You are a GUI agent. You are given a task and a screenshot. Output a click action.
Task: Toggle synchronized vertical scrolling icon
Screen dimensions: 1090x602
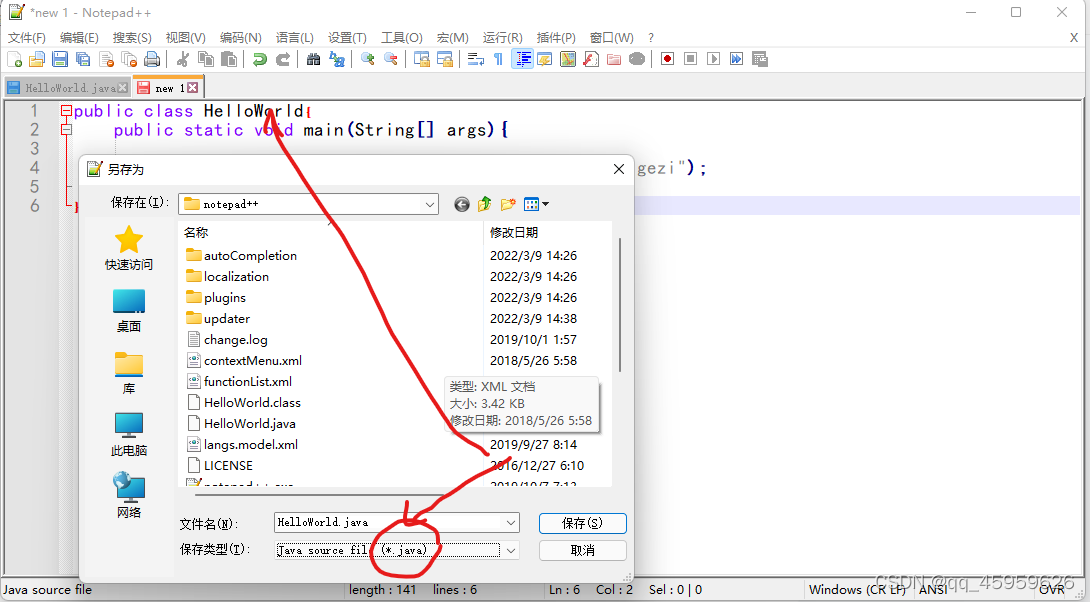pos(422,59)
